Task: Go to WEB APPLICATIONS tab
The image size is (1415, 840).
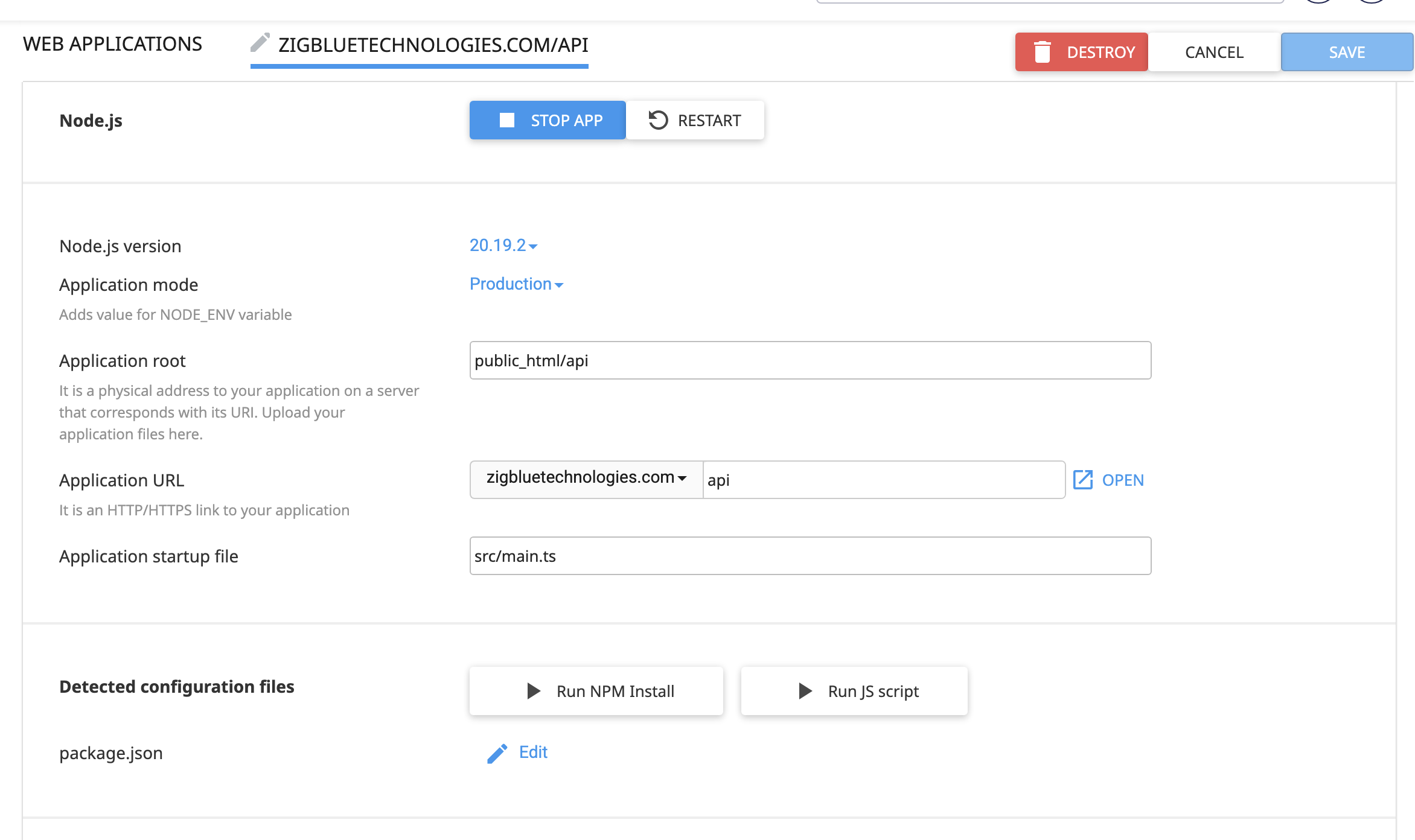Action: pyautogui.click(x=112, y=44)
